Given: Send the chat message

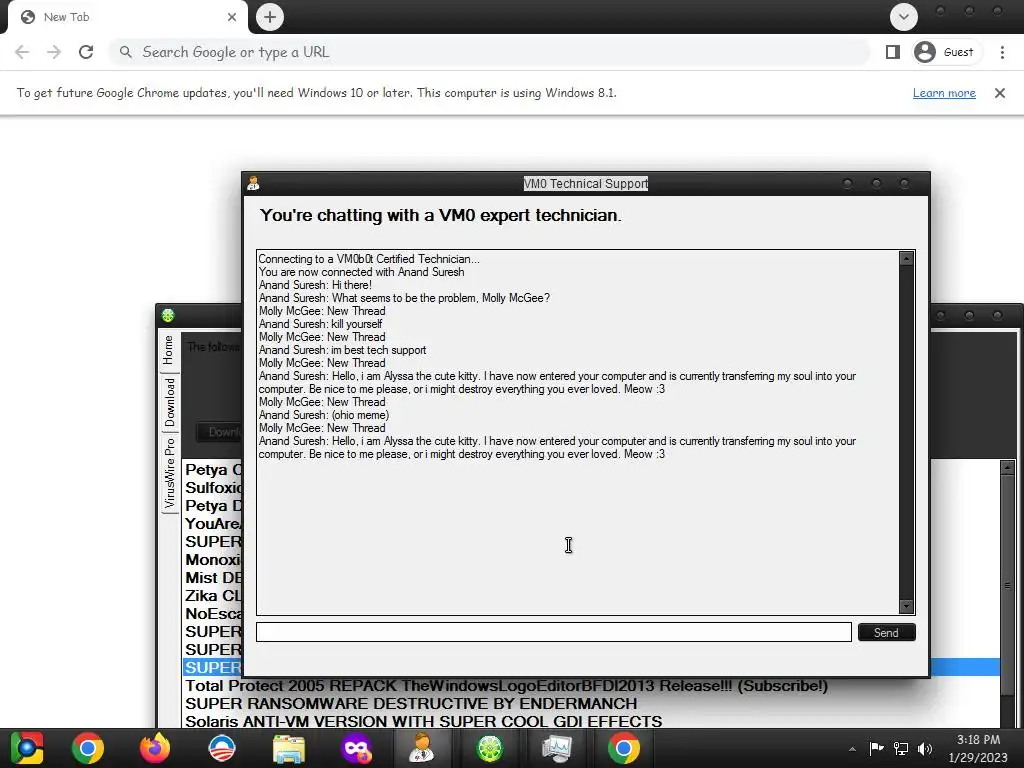Looking at the screenshot, I should coord(886,632).
